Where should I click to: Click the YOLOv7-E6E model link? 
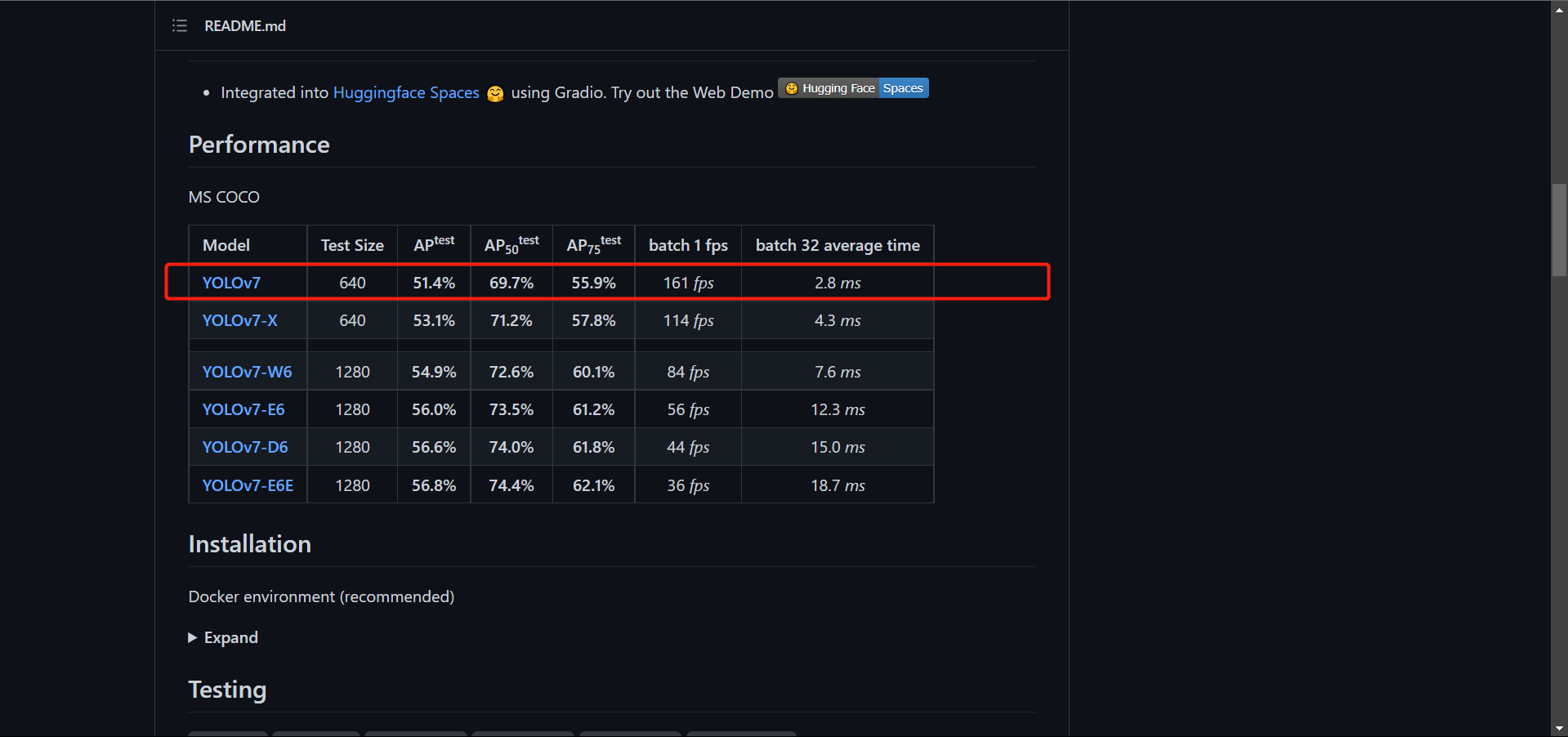[248, 485]
